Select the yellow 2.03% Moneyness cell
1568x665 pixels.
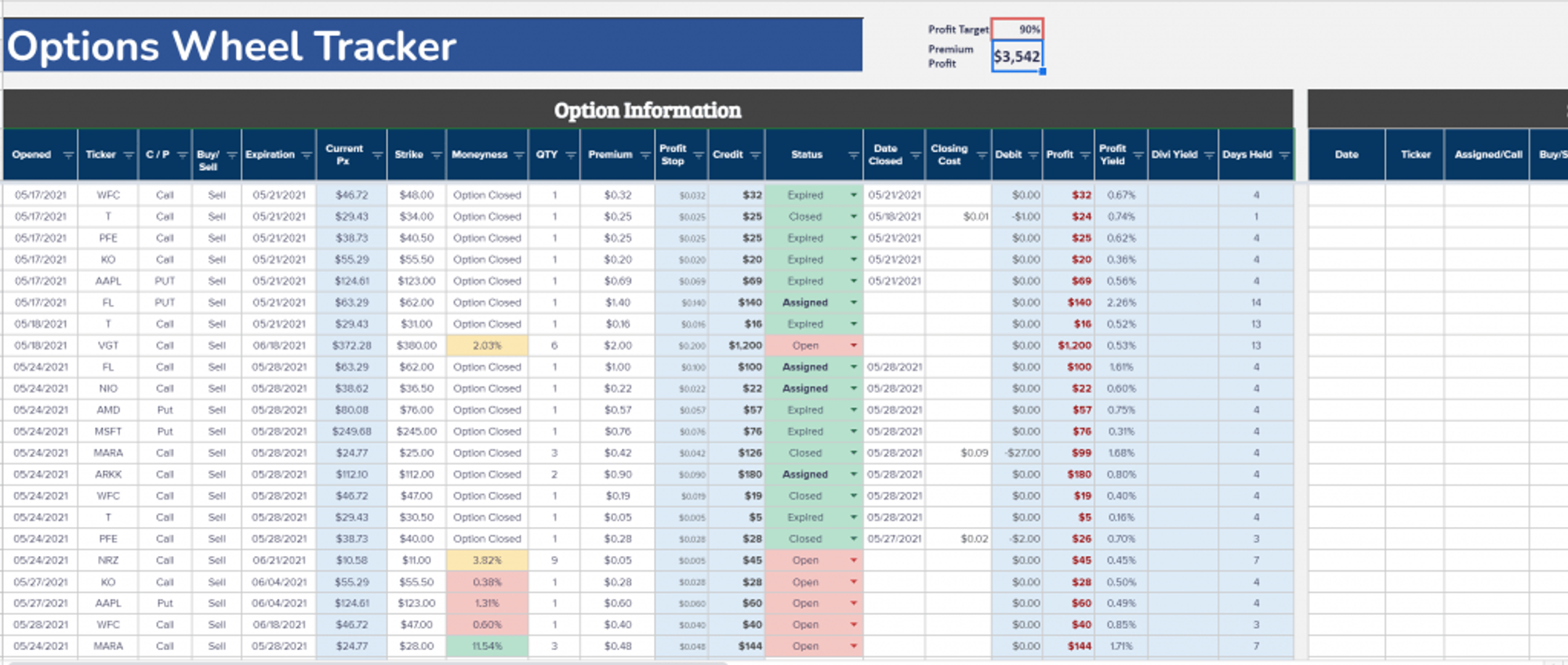(487, 346)
